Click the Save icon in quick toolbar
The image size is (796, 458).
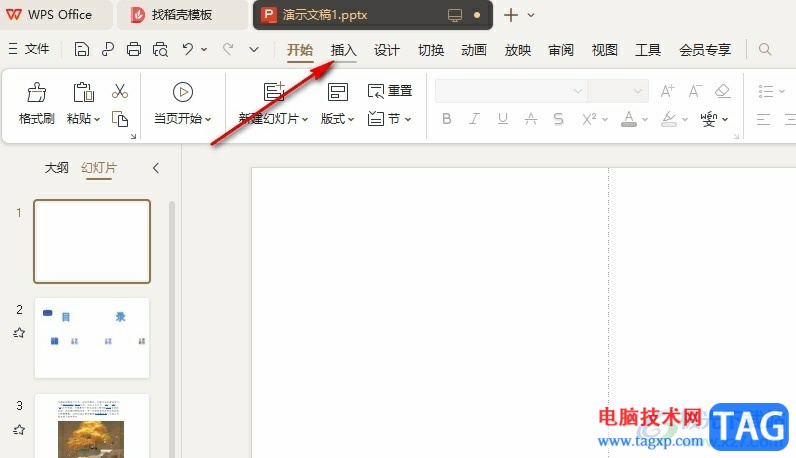[81, 49]
